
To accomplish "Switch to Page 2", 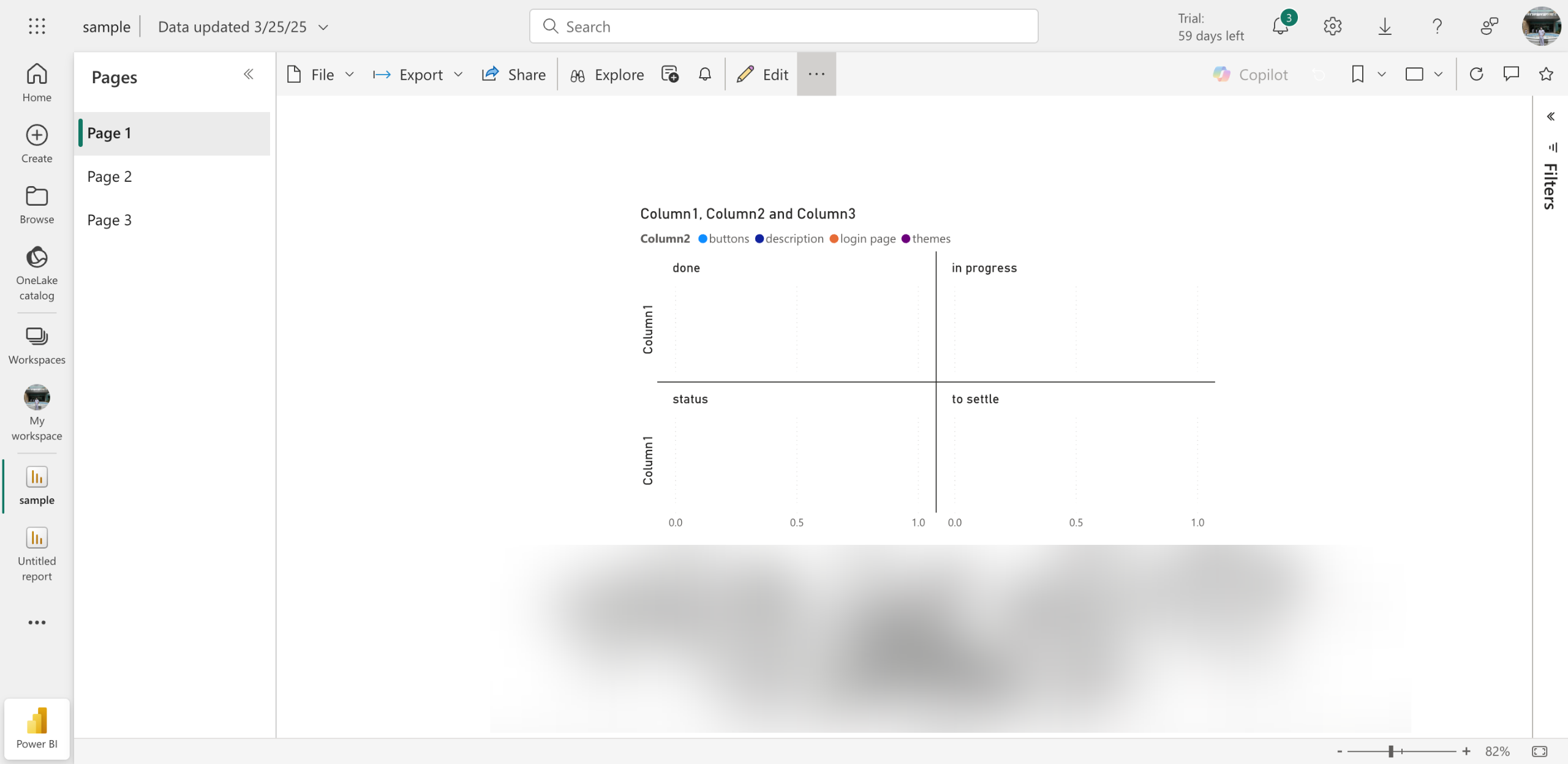I will pyautogui.click(x=110, y=176).
